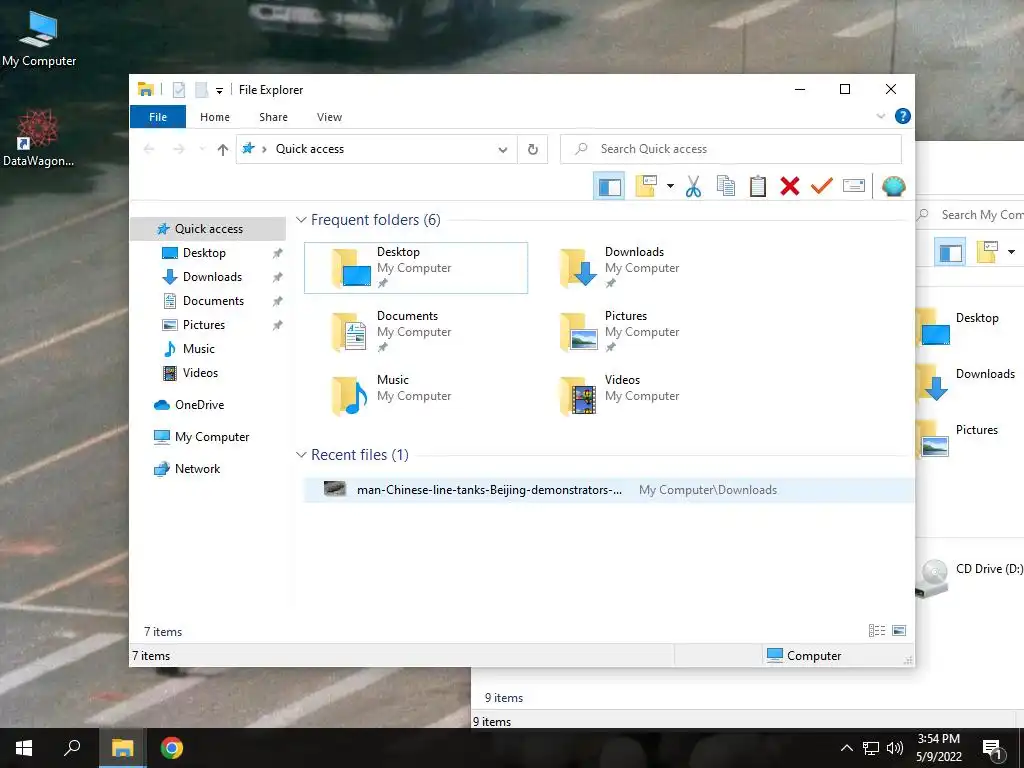Click the Rename toolbar icon
This screenshot has width=1024, height=768.
tap(854, 186)
